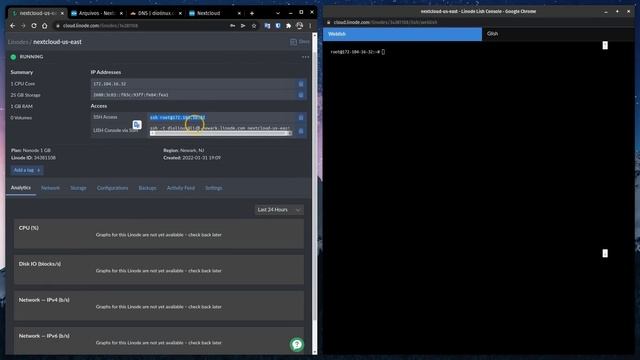Open the Linode actions ellipsis menu

pos(305,57)
